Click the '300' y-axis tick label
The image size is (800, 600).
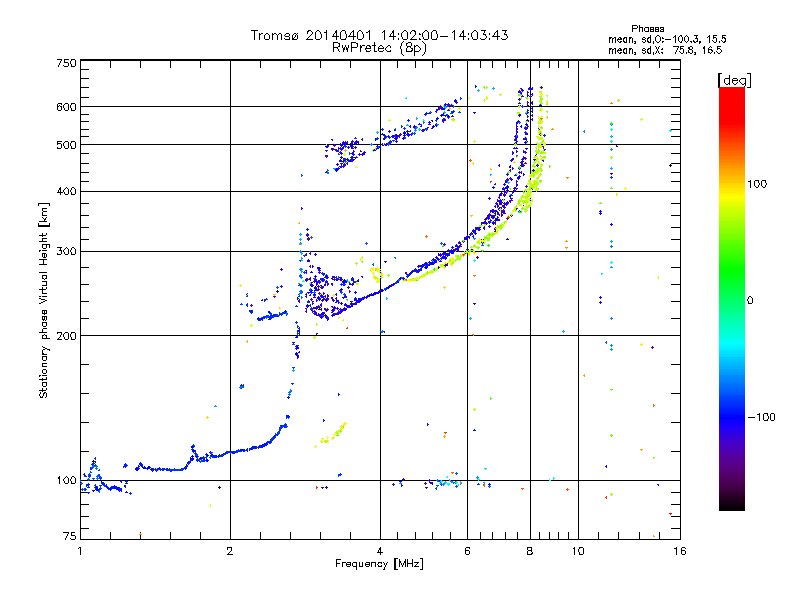[x=66, y=251]
